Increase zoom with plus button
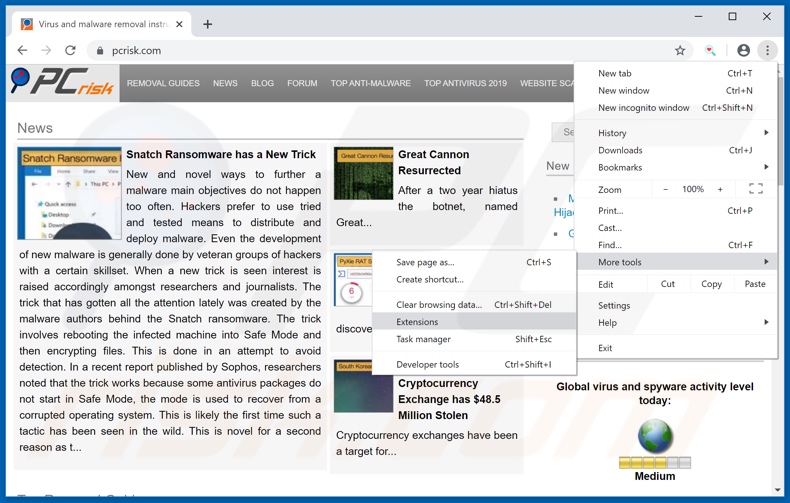The height and width of the screenshot is (503, 790). coord(720,189)
